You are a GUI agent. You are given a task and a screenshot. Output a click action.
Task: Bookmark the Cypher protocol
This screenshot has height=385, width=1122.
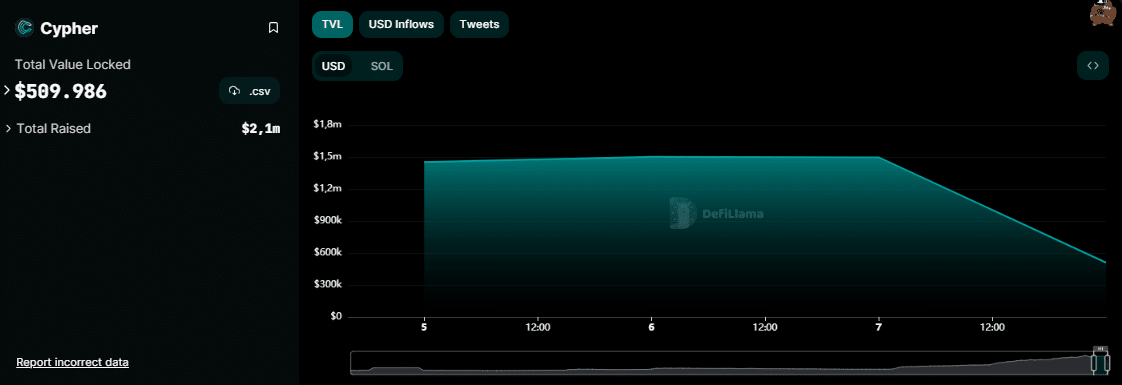[273, 28]
